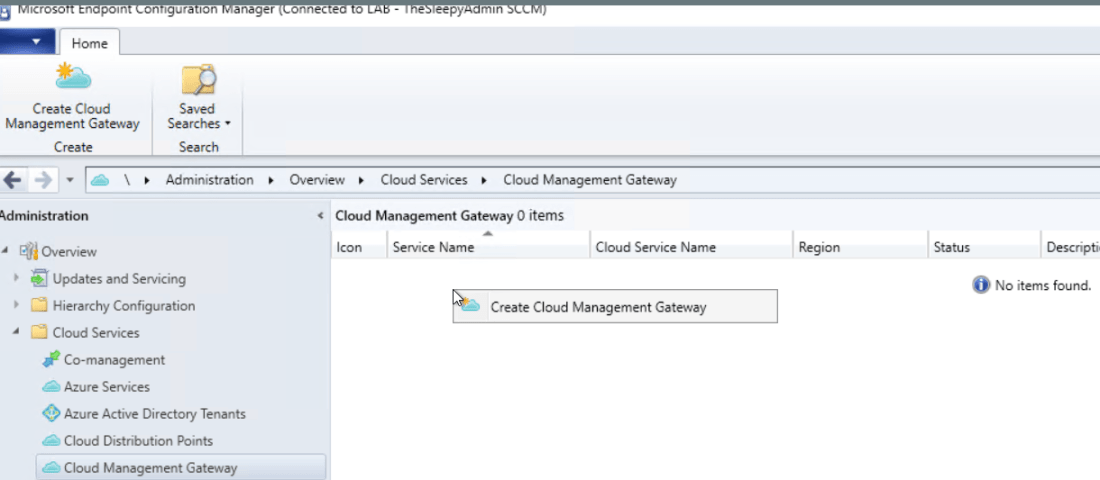1100x480 pixels.
Task: Sort by Service Name column header
Action: (434, 247)
